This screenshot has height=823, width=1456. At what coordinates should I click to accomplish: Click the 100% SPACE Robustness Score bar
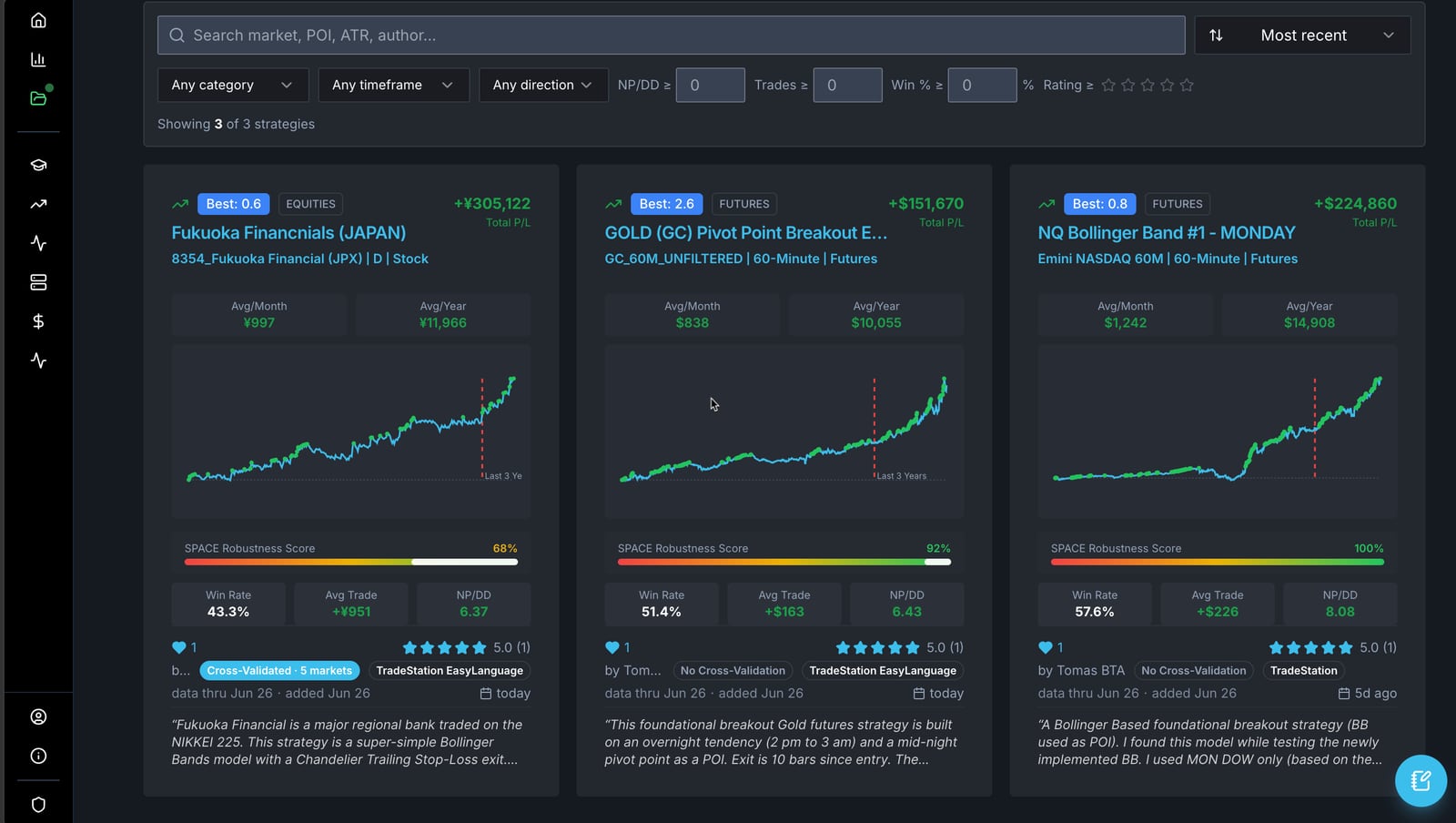[x=1218, y=562]
